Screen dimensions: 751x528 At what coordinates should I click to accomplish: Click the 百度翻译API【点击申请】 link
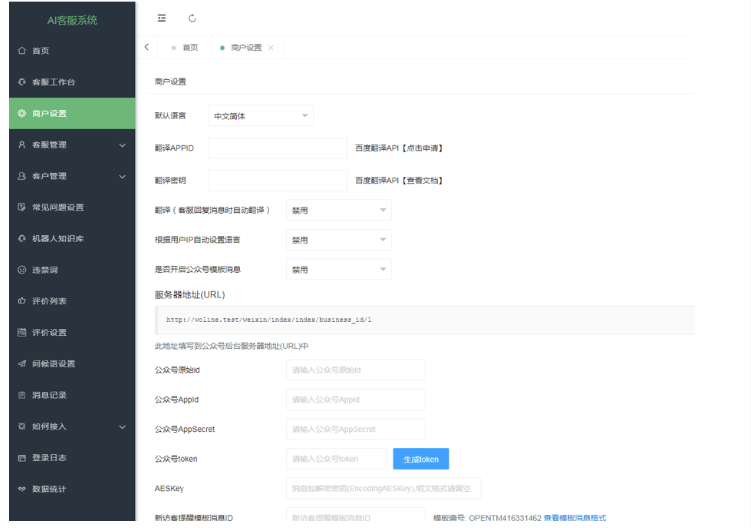(398, 148)
